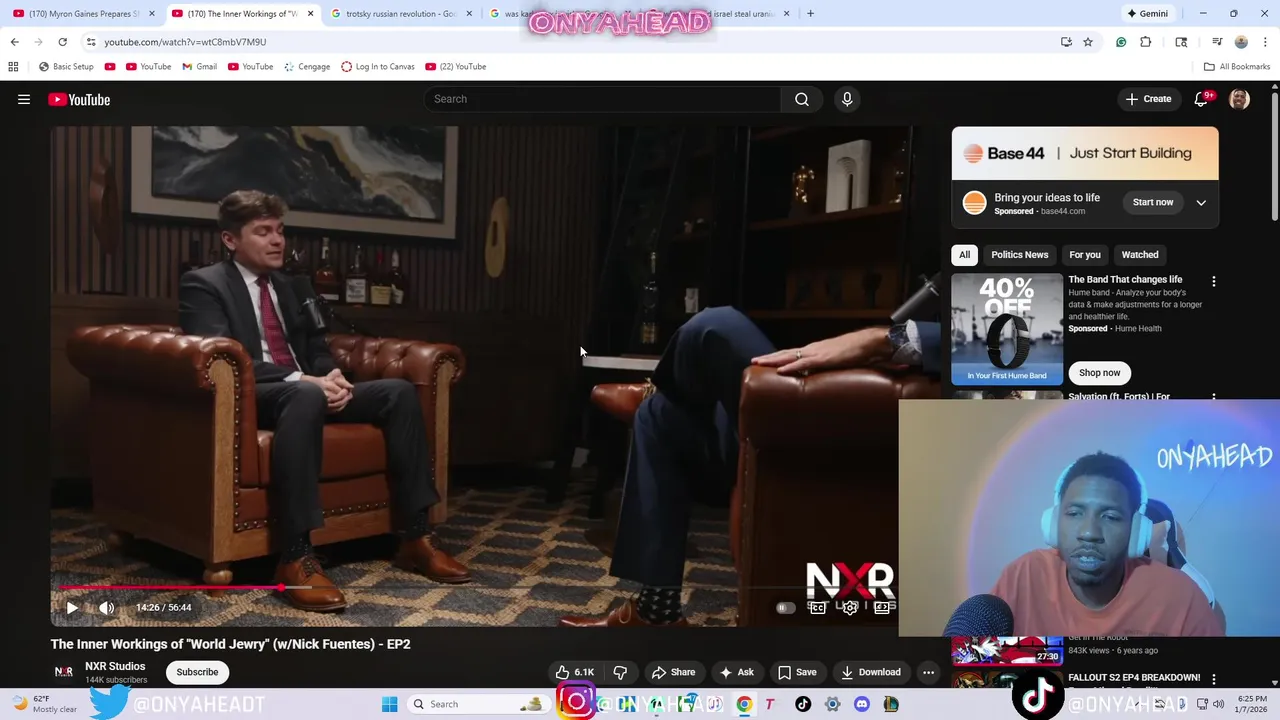Subscribe to NXR Studios

tap(197, 672)
